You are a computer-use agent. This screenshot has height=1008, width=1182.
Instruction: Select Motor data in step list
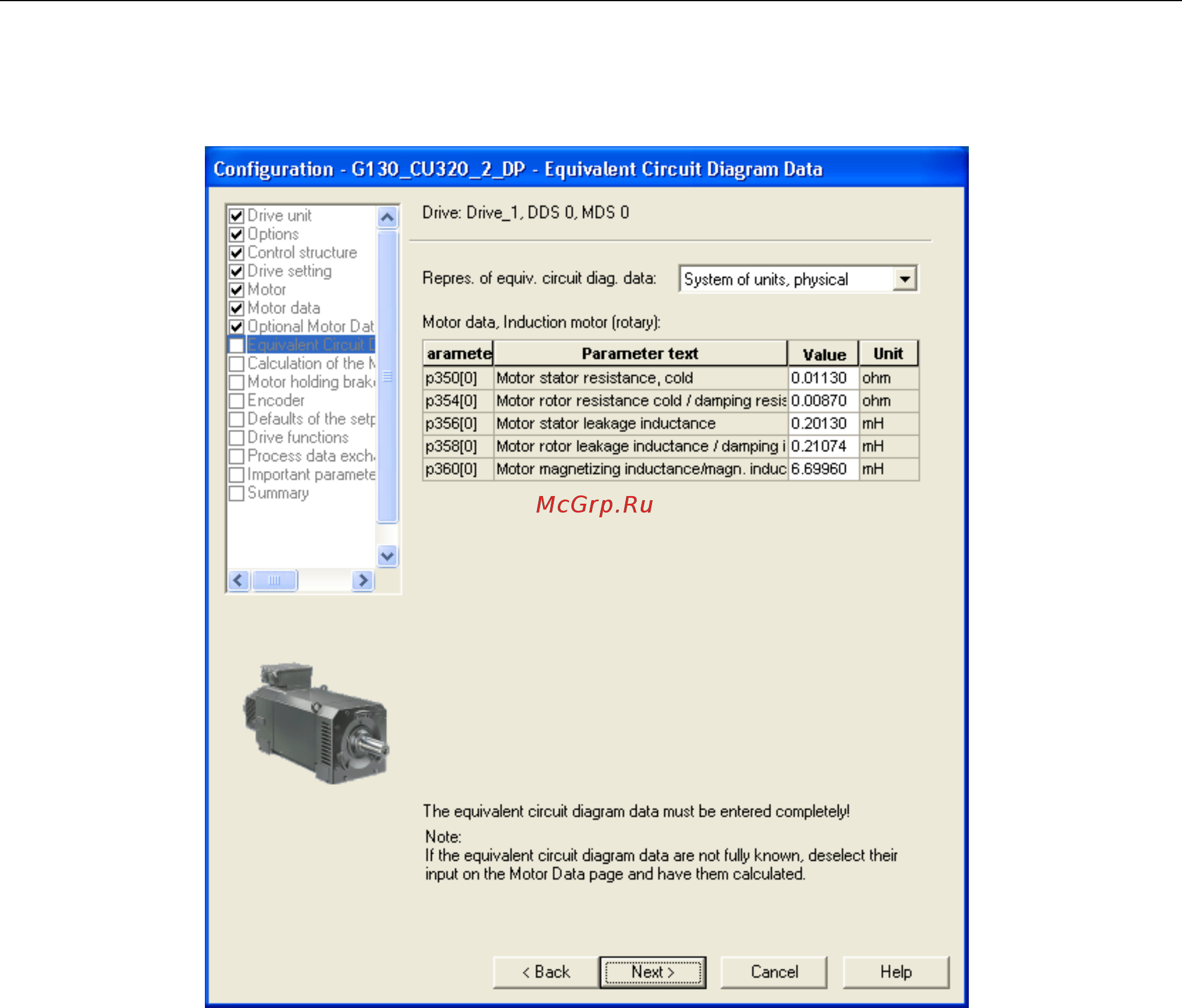[284, 308]
